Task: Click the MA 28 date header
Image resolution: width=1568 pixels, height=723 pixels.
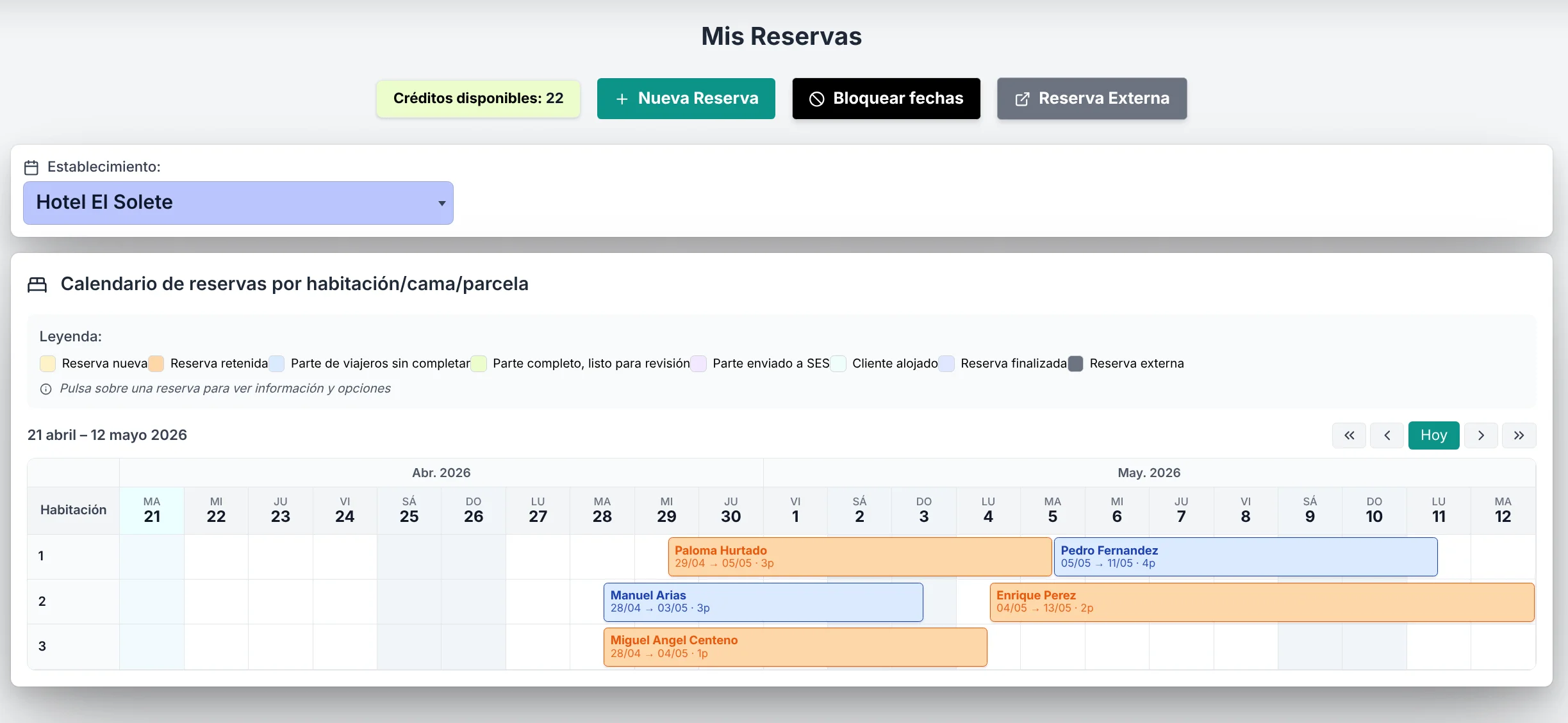Action: (602, 510)
